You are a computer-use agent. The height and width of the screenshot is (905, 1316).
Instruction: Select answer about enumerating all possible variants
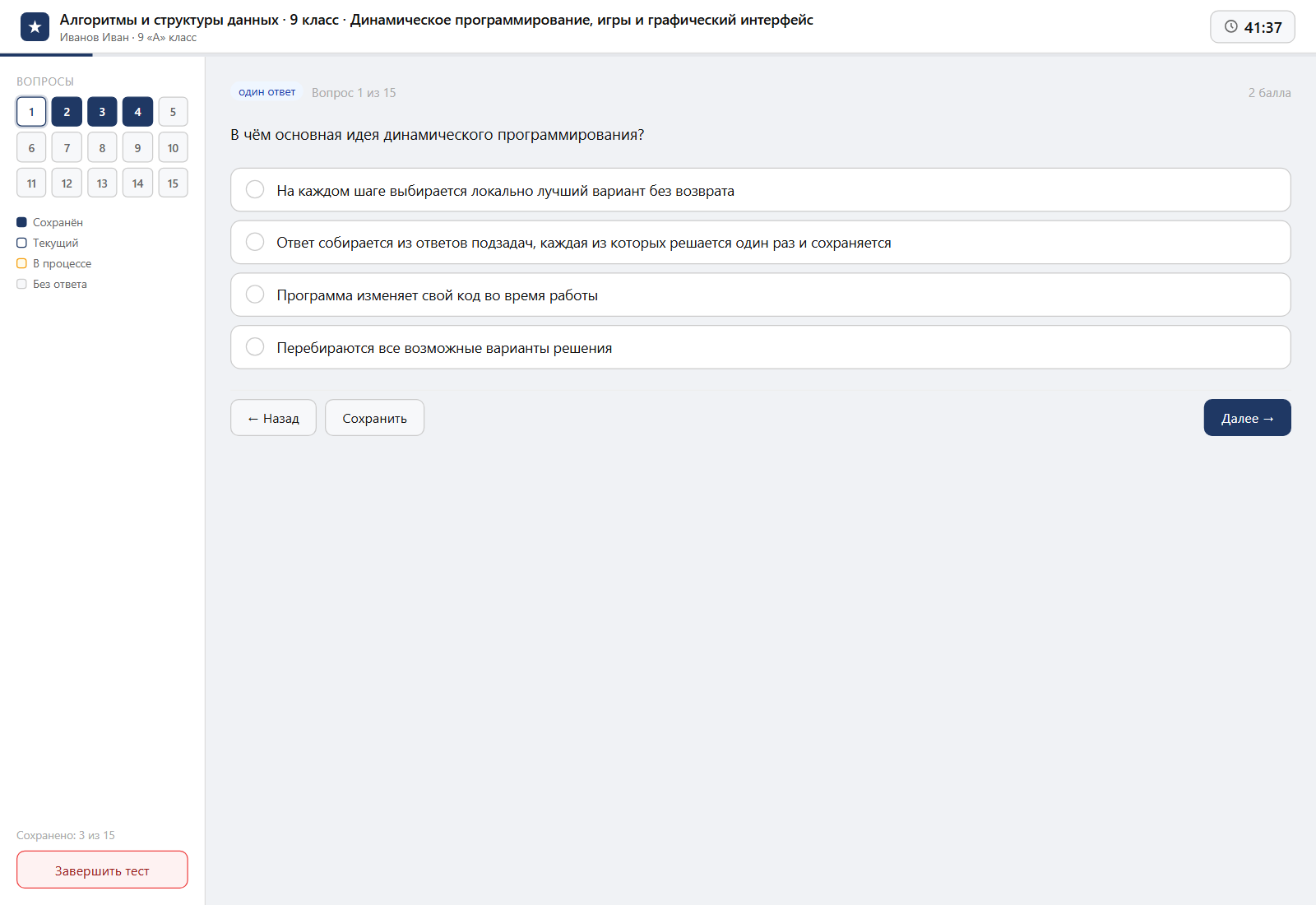(760, 347)
